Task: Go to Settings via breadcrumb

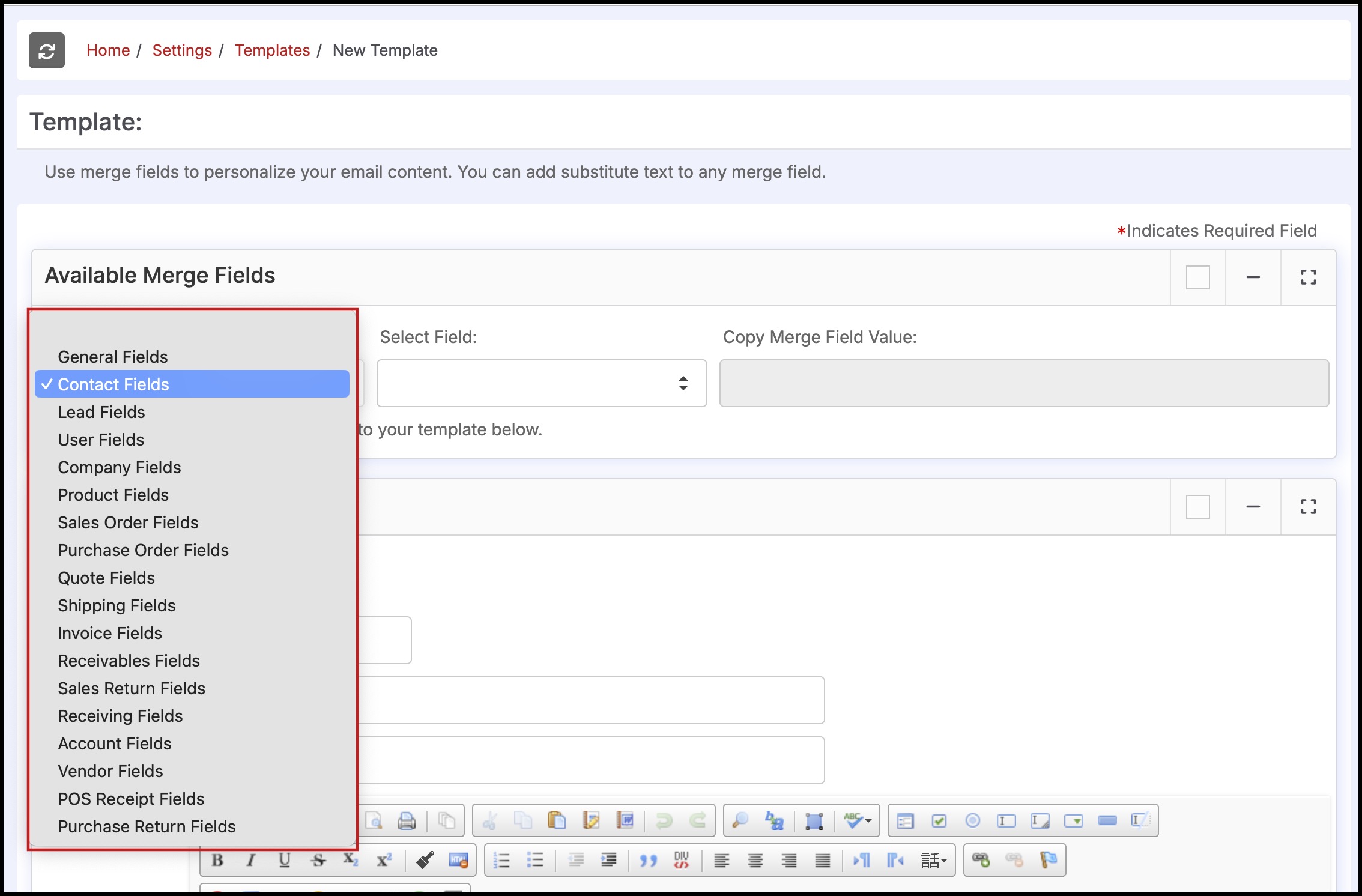Action: (182, 50)
